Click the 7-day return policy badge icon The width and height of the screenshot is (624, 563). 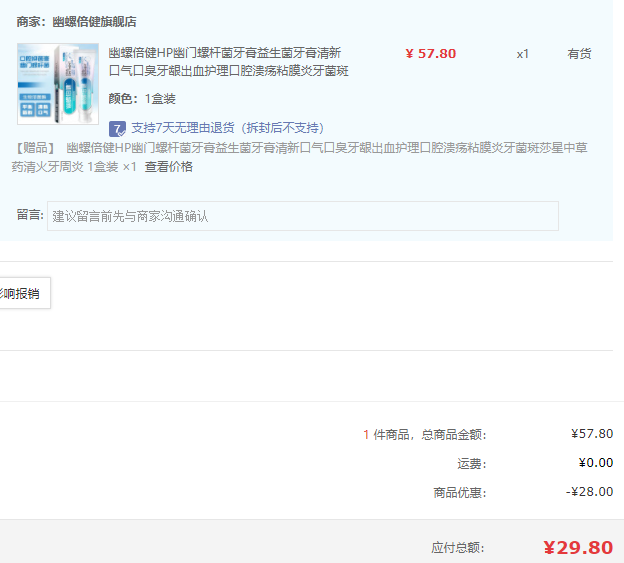117,129
